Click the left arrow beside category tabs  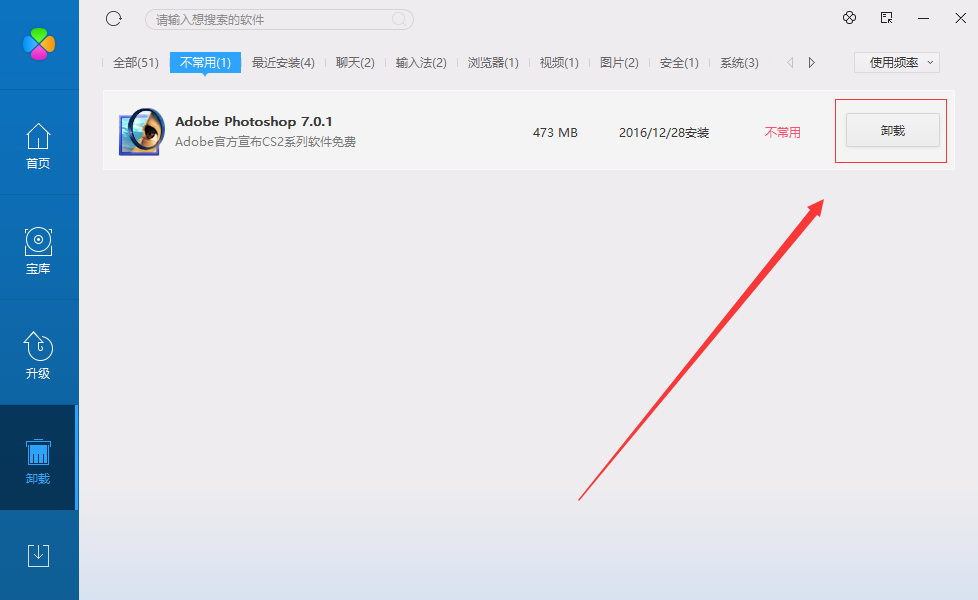pos(791,62)
